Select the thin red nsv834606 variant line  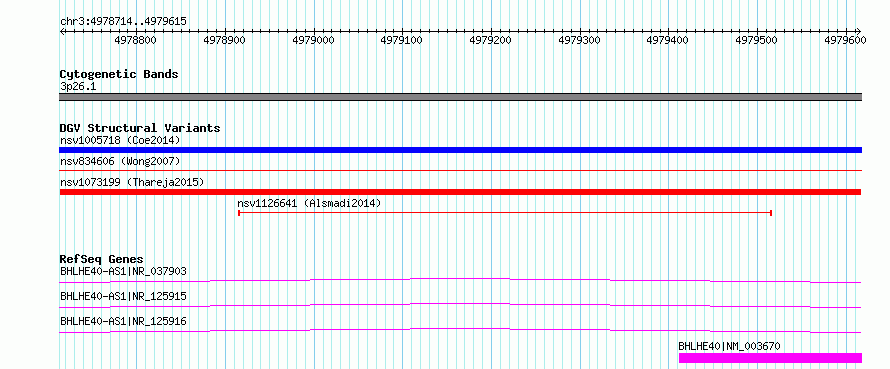coord(460,170)
